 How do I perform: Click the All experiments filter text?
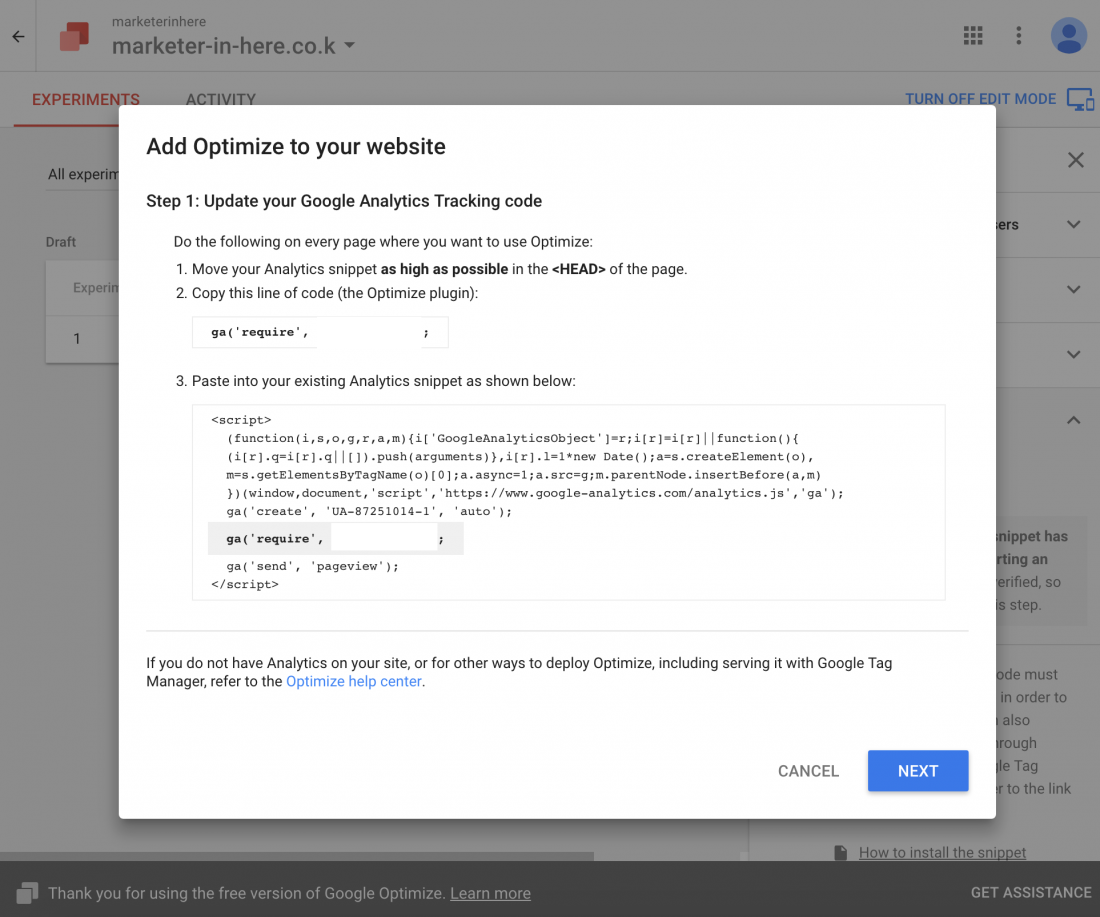pos(83,174)
